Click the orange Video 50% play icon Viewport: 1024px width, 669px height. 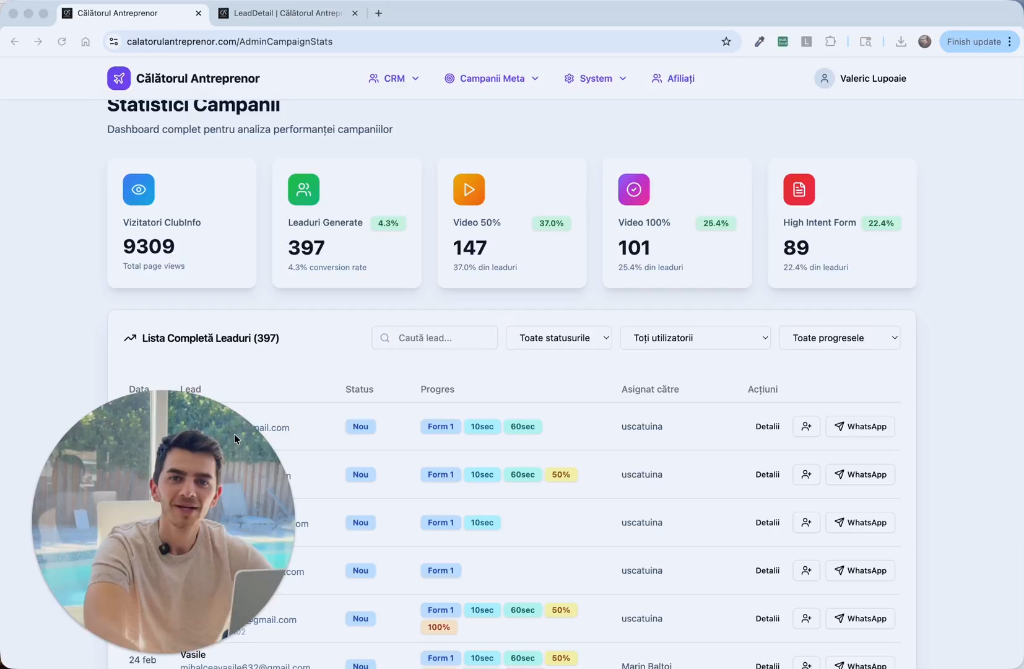469,189
